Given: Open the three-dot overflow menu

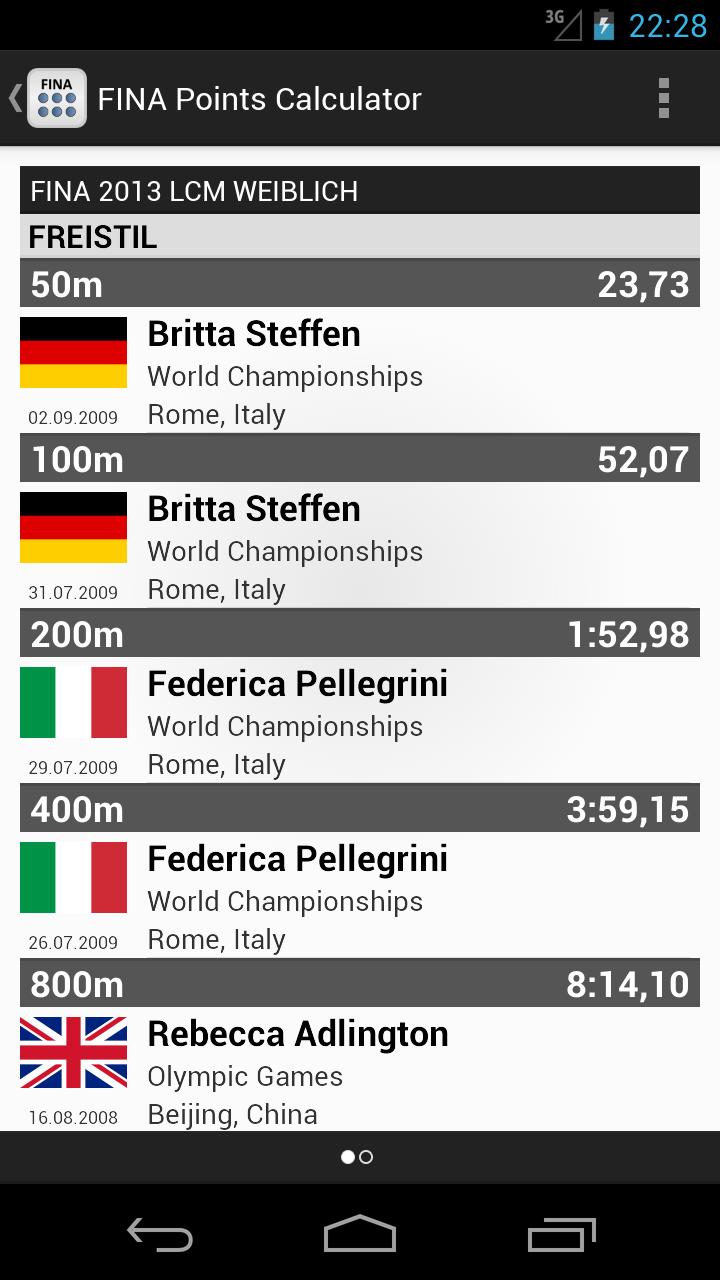Looking at the screenshot, I should coord(663,98).
